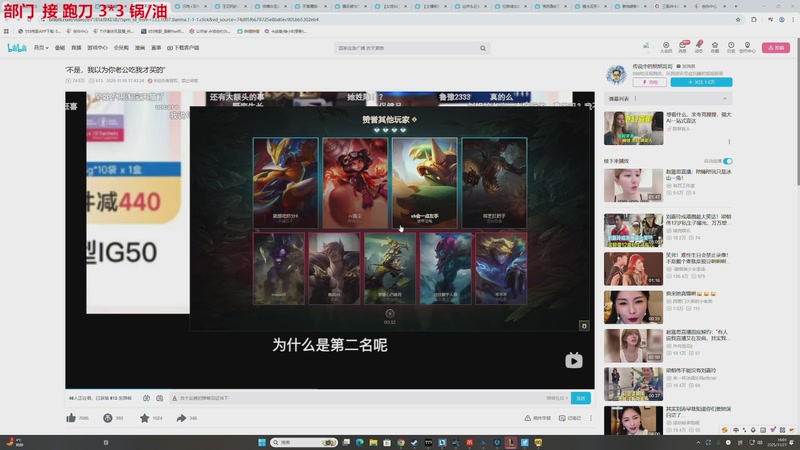
Task: Click the 充电 charge button
Action: 650,82
